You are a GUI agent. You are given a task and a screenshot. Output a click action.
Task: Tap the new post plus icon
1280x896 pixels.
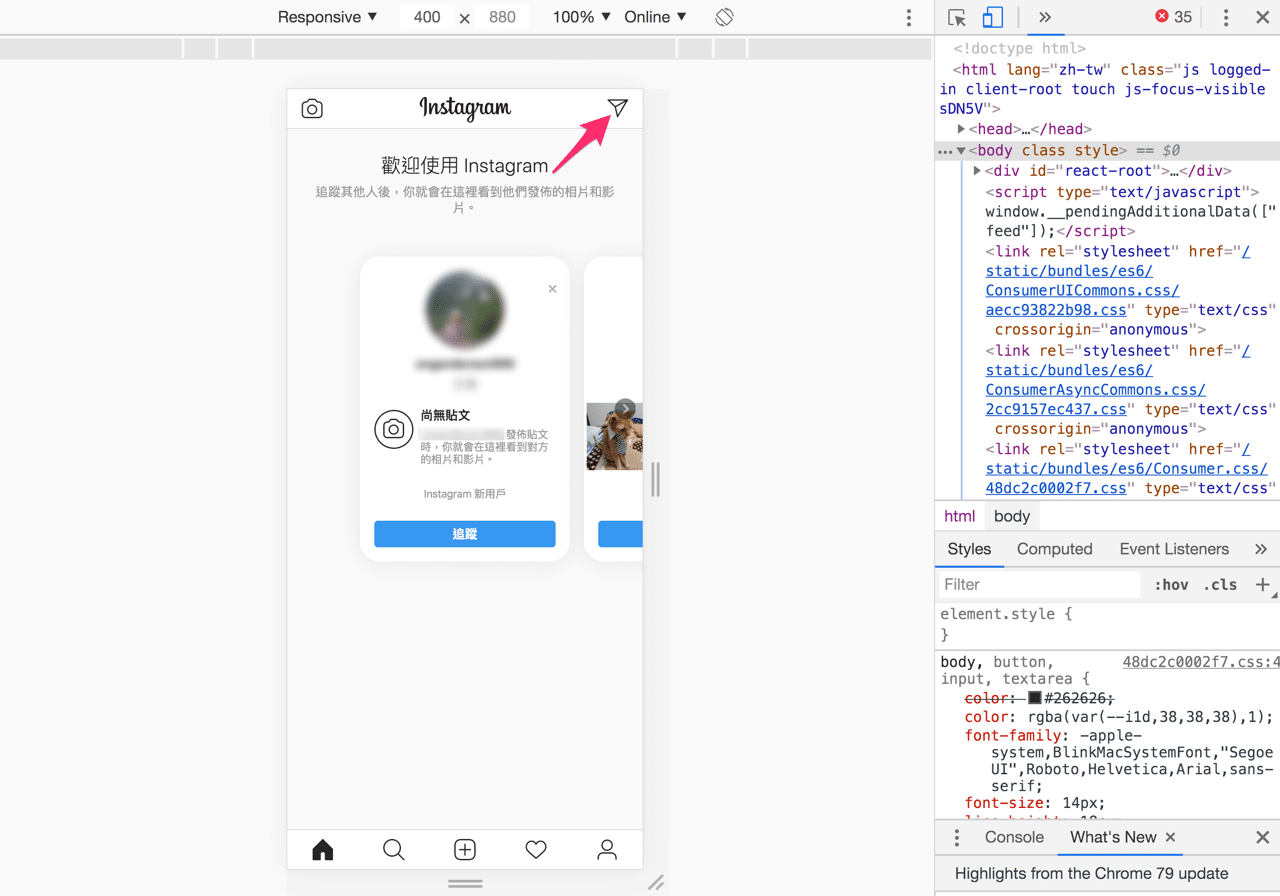tap(465, 850)
